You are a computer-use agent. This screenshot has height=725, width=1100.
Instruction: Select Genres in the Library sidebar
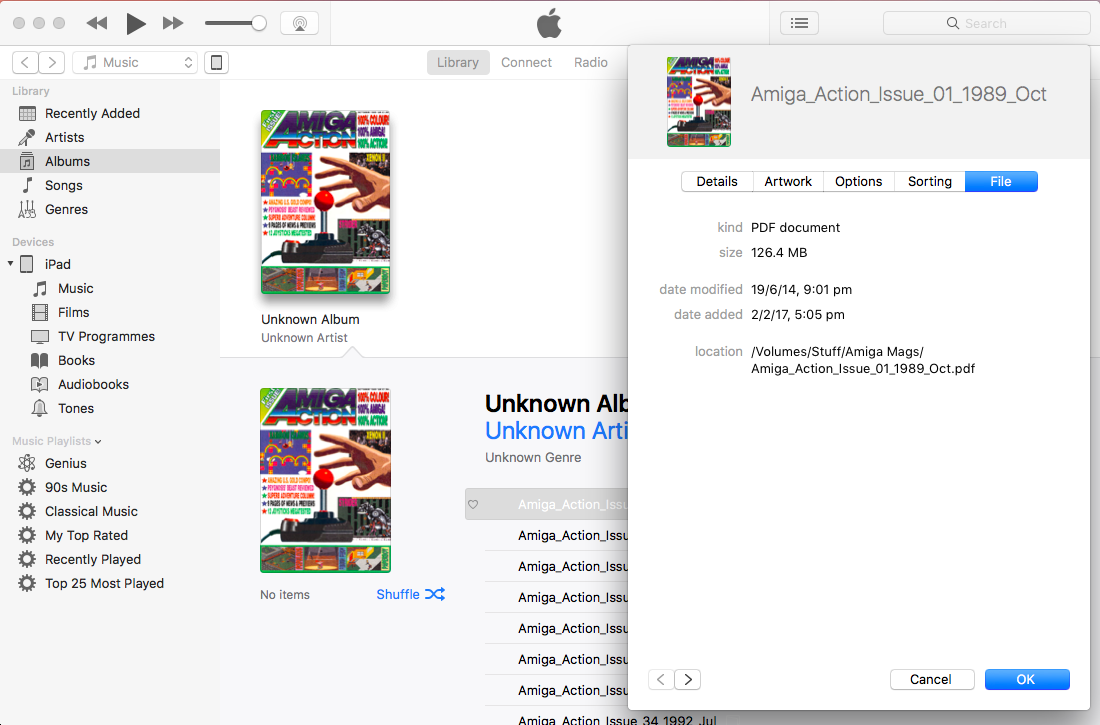click(x=110, y=209)
